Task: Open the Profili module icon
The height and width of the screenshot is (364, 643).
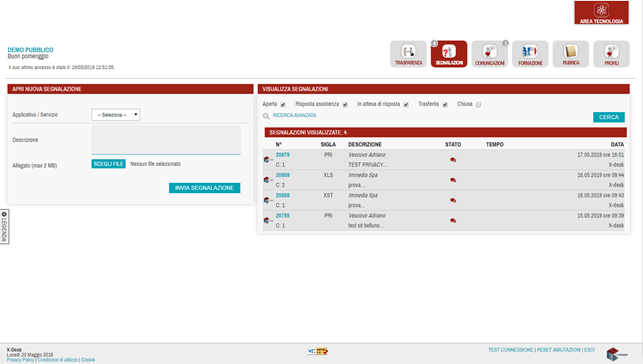Action: 611,54
